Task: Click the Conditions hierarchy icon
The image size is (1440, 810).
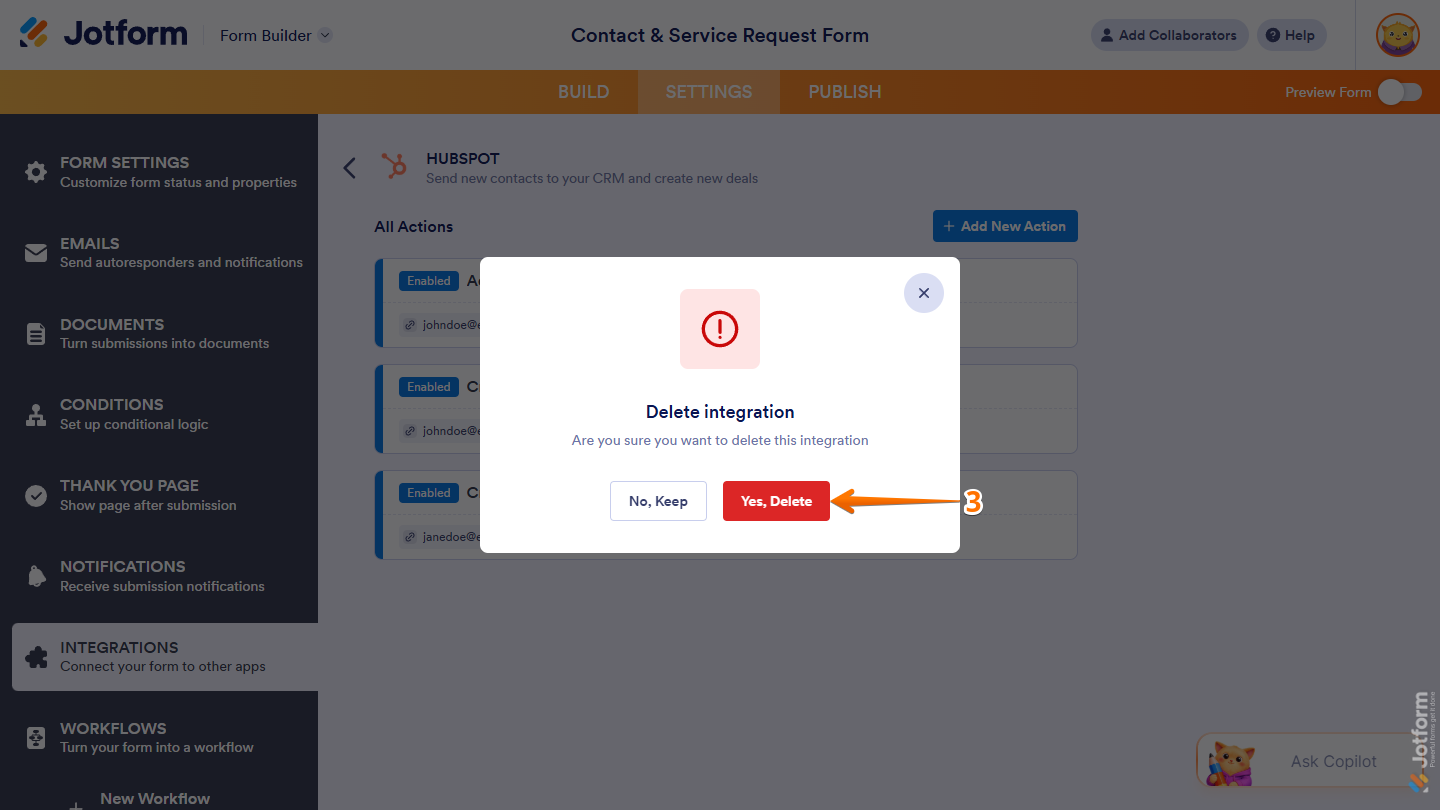Action: 36,415
